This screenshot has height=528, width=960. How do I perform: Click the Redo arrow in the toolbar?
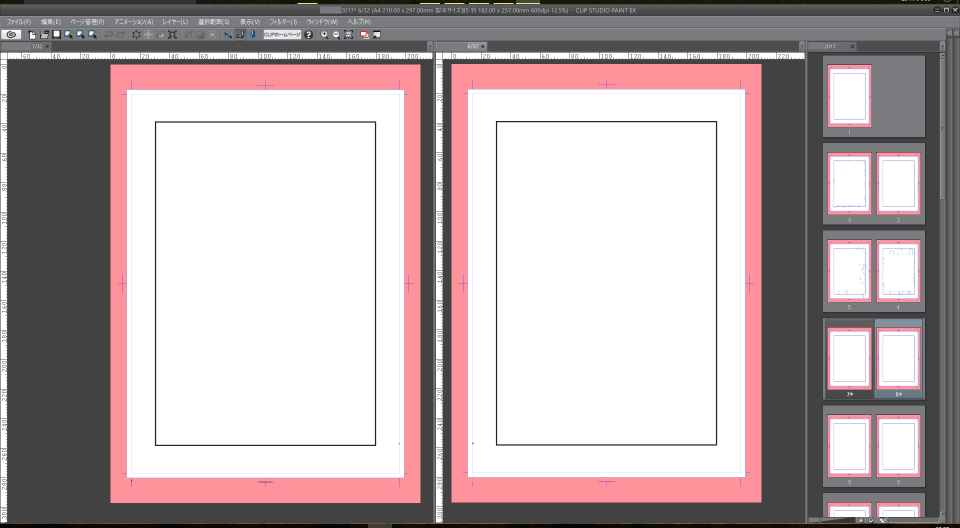(121, 35)
